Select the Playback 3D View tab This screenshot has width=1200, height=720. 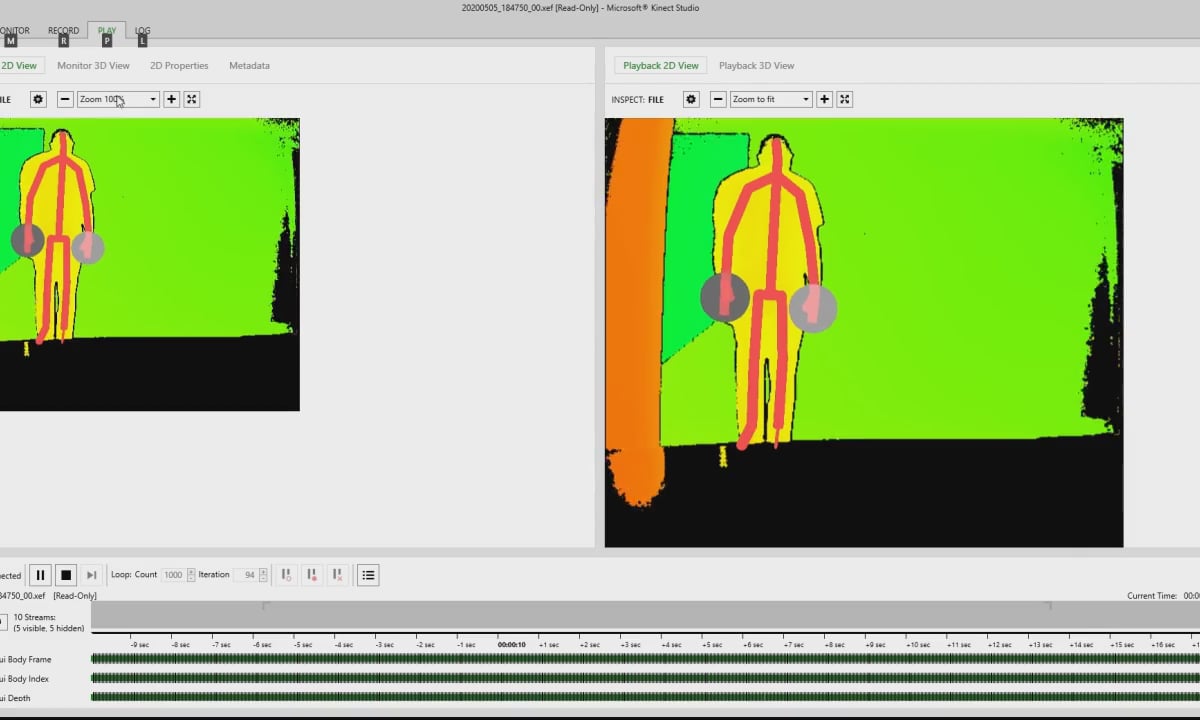pyautogui.click(x=756, y=66)
